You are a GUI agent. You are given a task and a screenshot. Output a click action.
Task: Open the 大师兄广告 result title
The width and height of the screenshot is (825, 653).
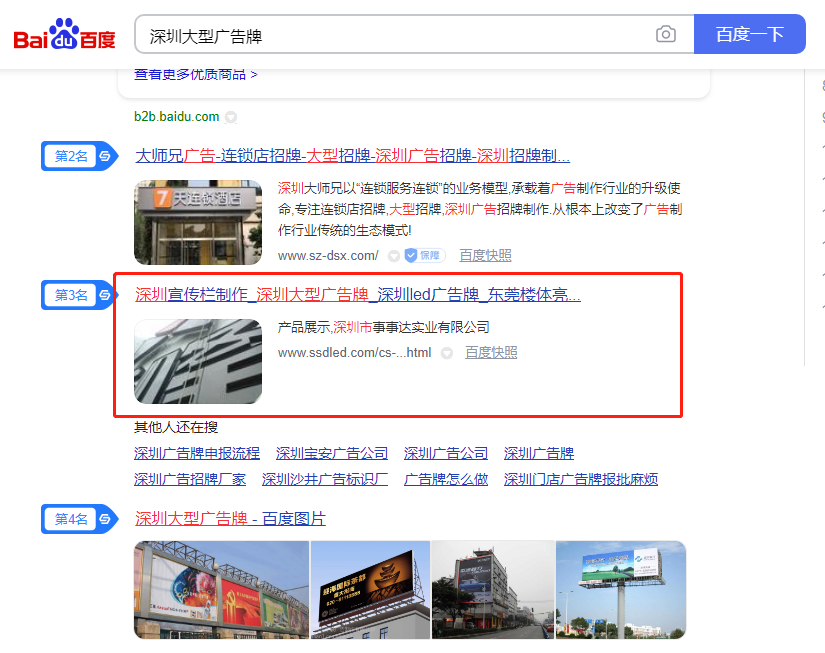pyautogui.click(x=353, y=156)
